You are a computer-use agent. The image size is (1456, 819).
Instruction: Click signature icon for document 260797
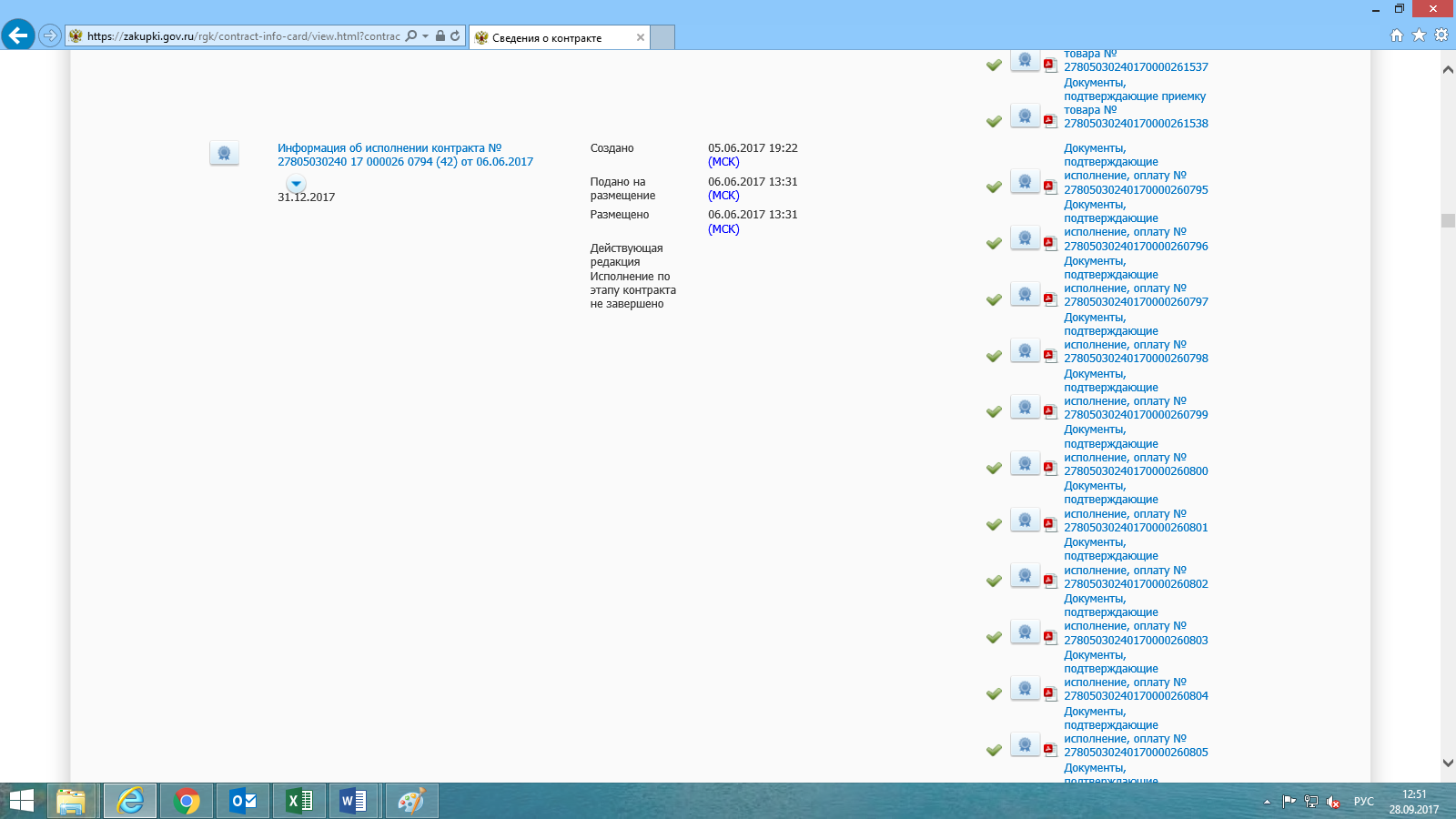1025,295
